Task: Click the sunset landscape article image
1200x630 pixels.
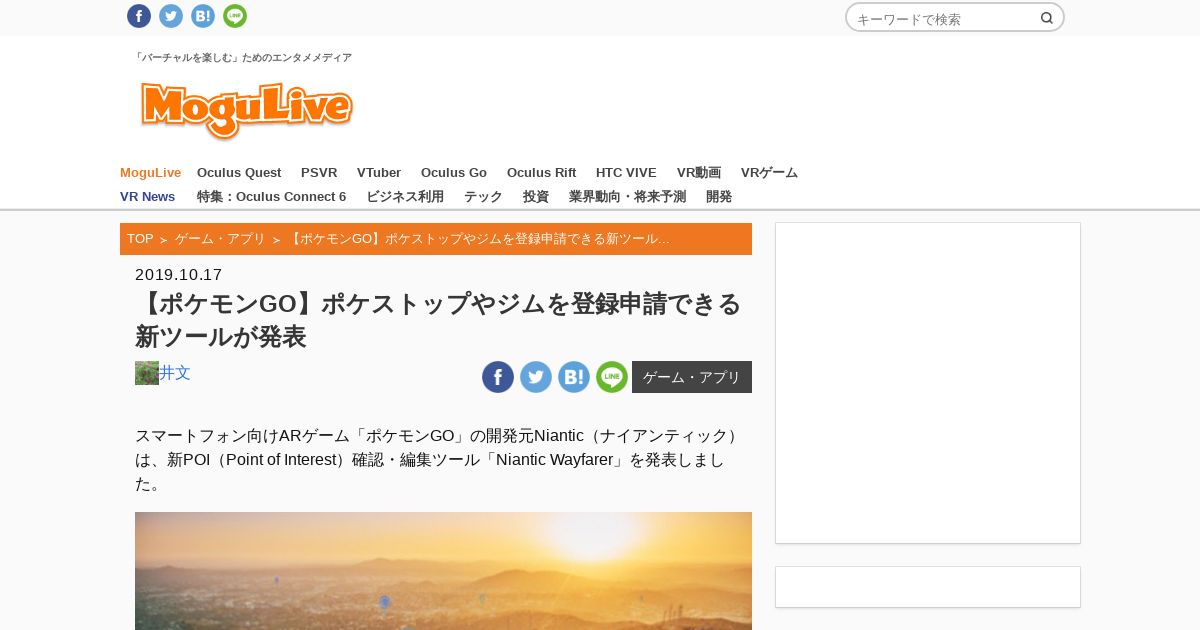Action: (x=443, y=571)
